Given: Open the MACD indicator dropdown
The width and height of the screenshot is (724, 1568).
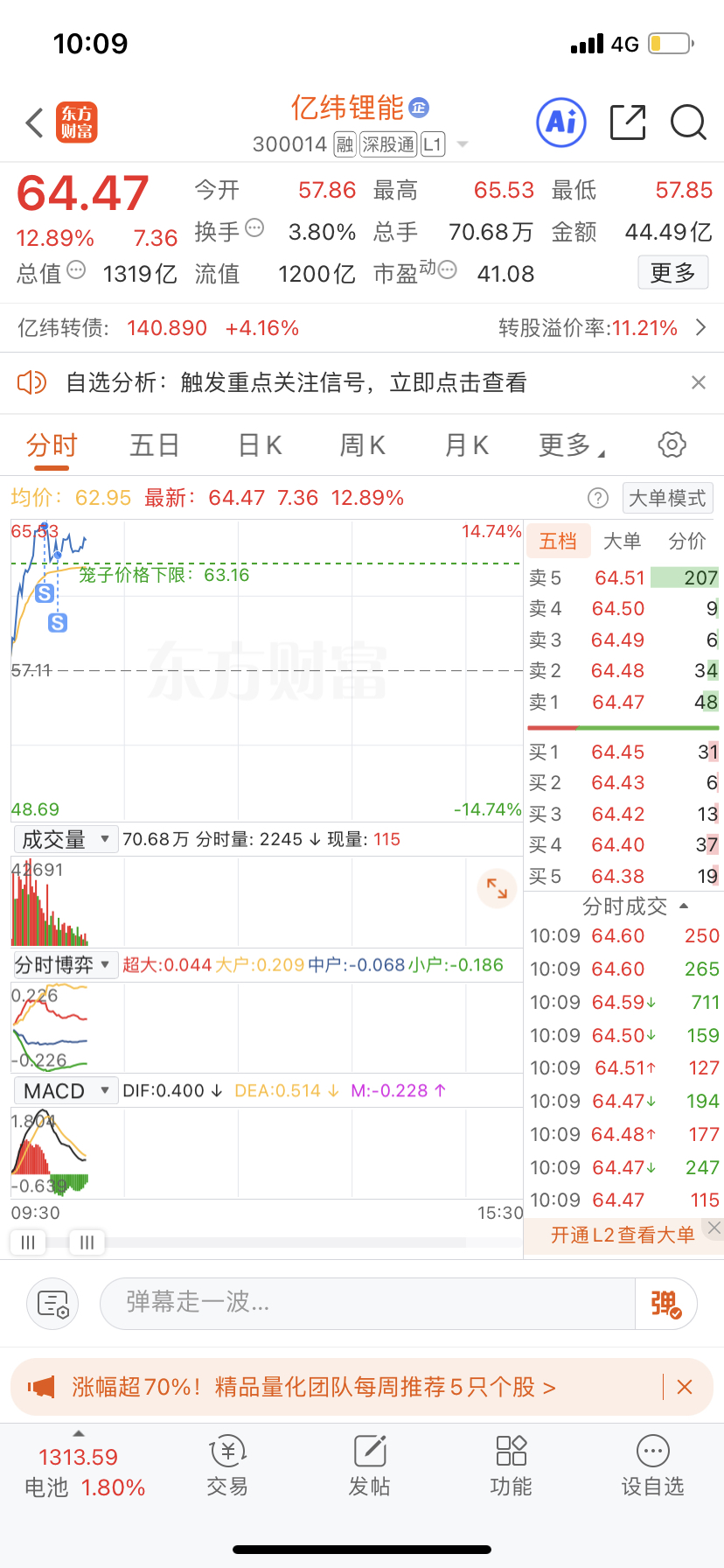Looking at the screenshot, I should pos(65,1091).
